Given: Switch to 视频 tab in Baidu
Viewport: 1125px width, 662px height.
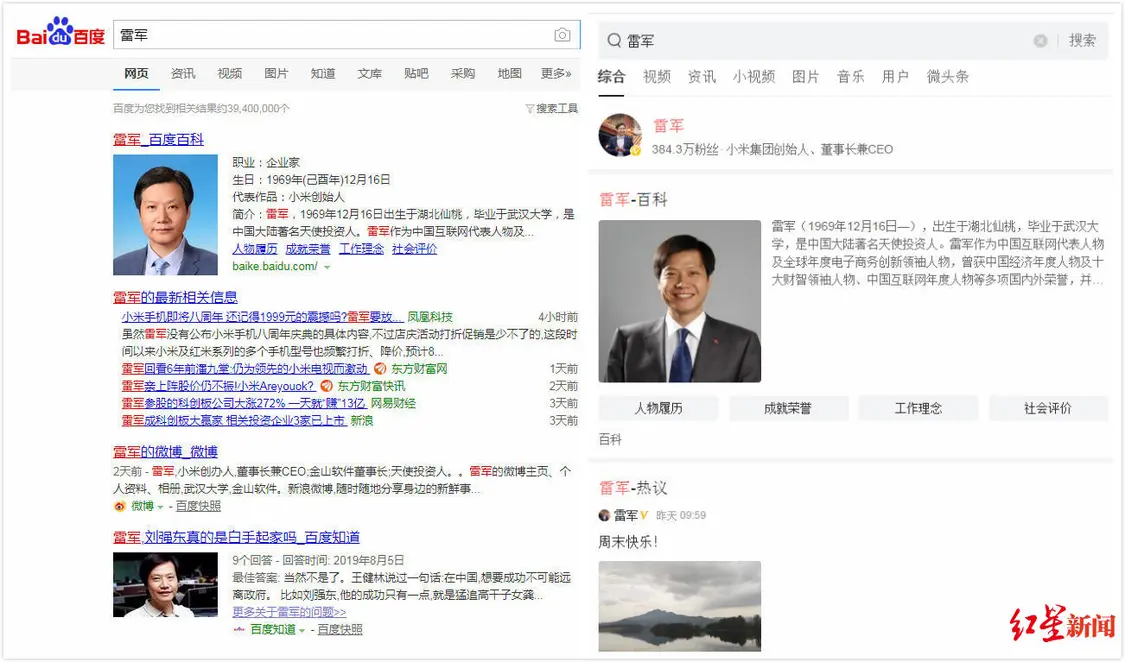Looking at the screenshot, I should 230,73.
